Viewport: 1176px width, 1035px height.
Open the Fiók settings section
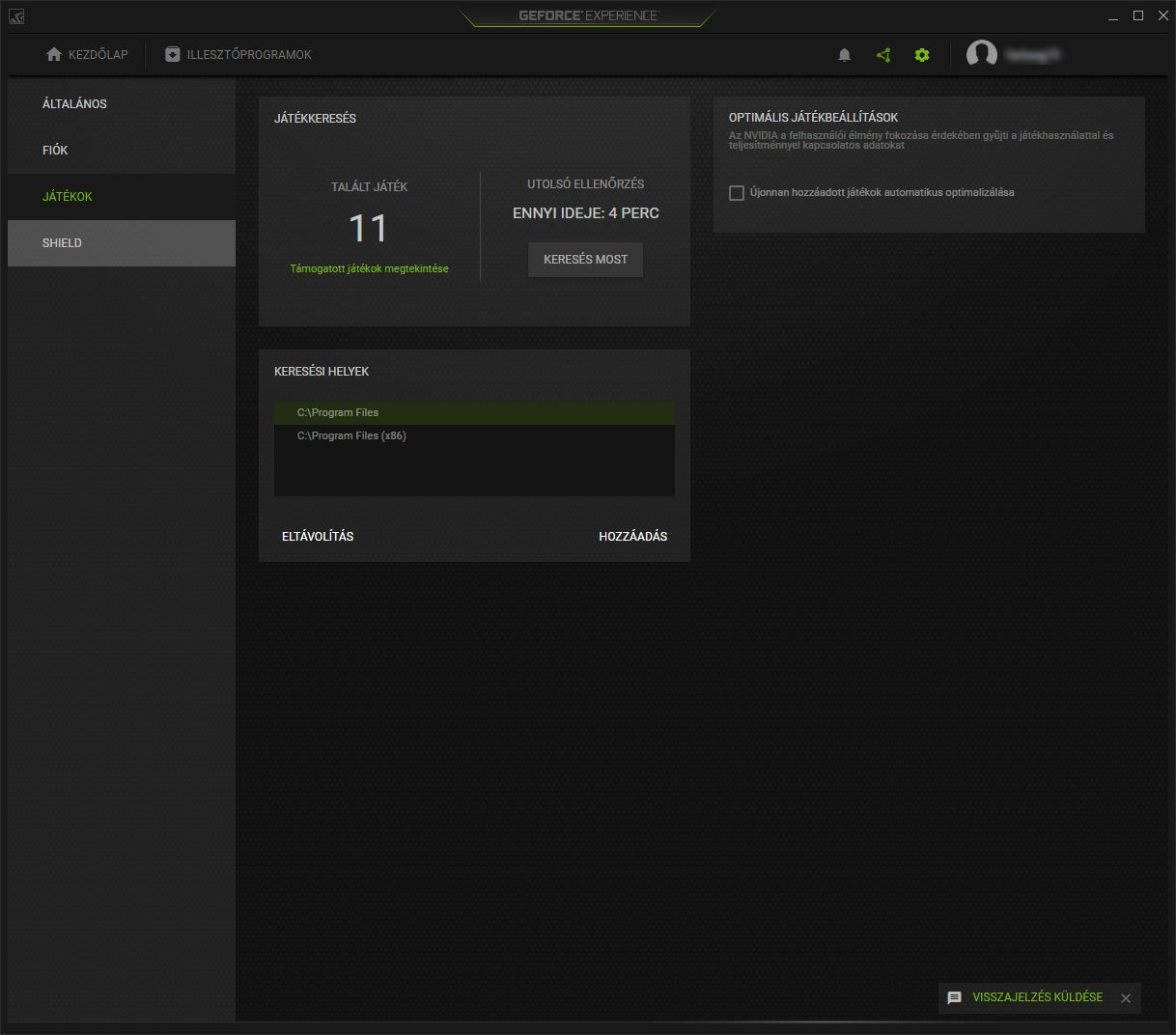122,150
